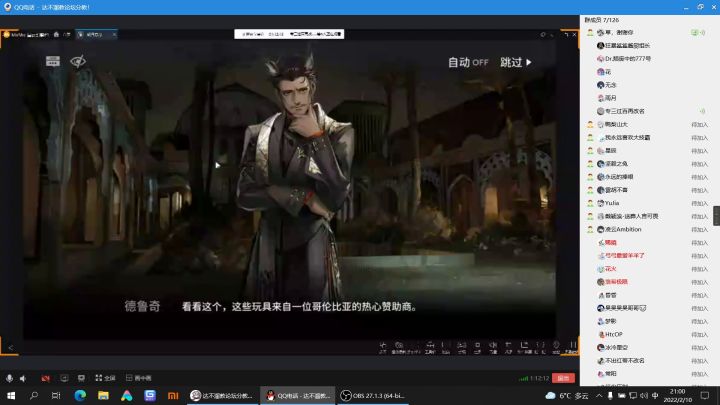The image size is (720, 405).
Task: Select member 凌云Ambition in list
Action: tap(619, 229)
